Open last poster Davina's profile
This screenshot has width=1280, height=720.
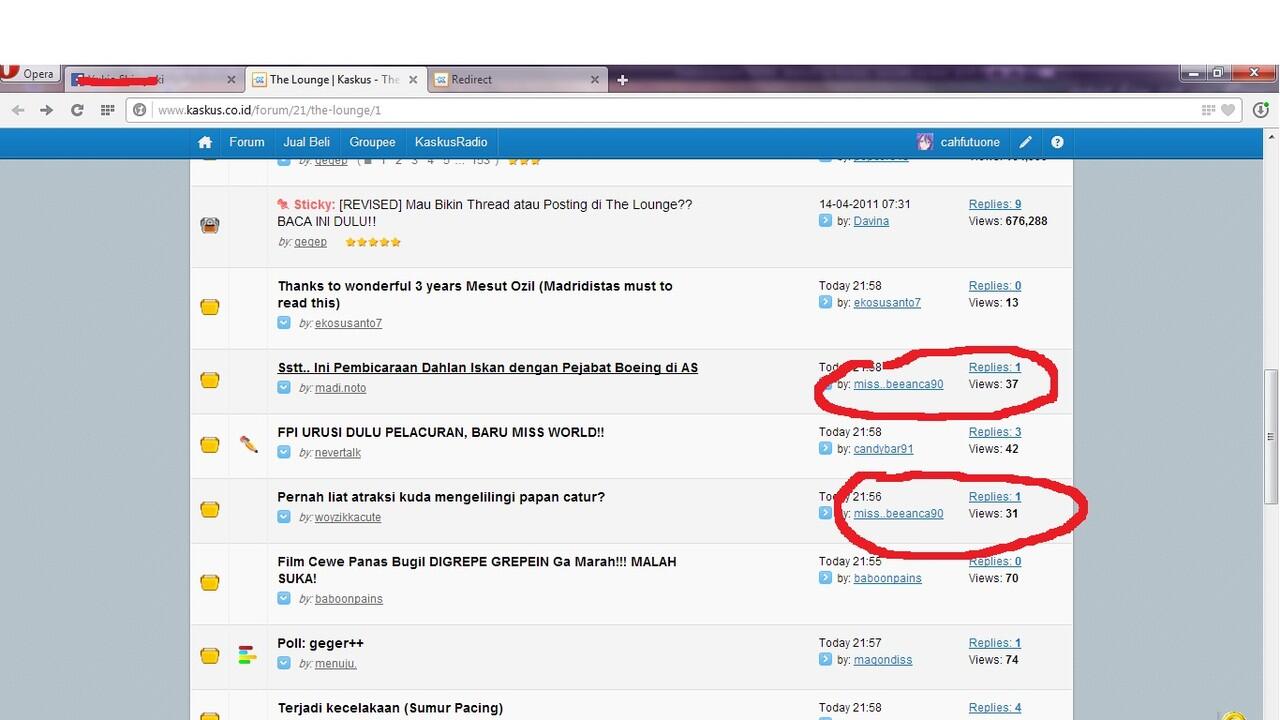pos(871,221)
